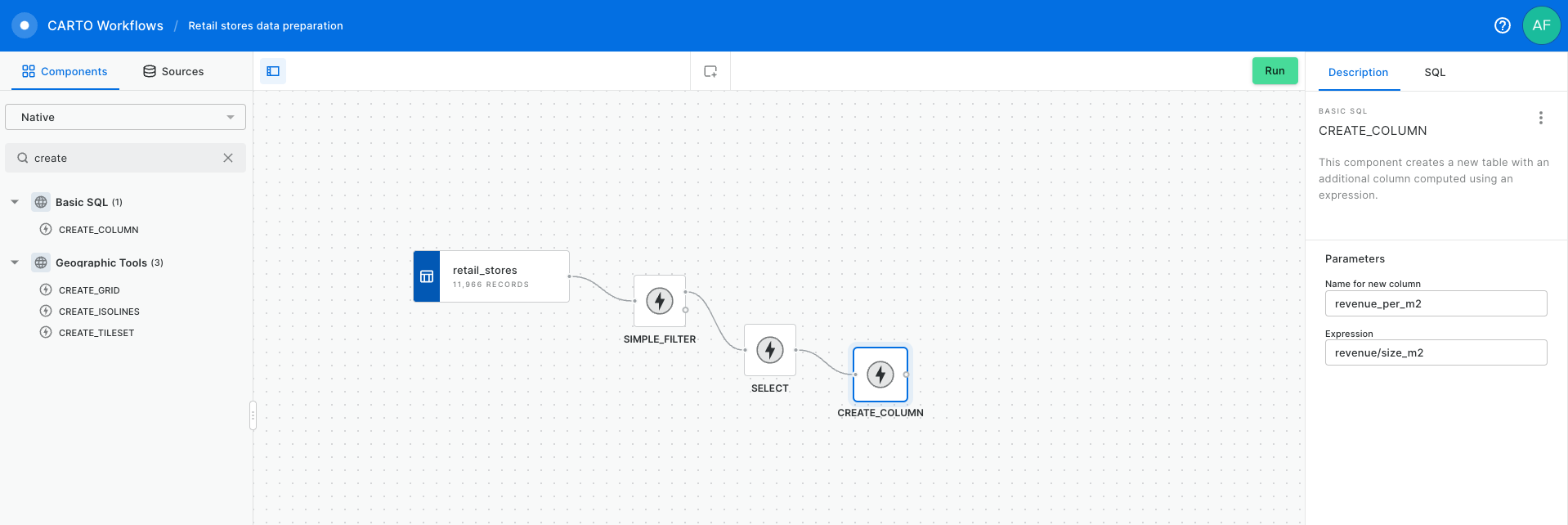Open the help question mark icon
Image resolution: width=1568 pixels, height=525 pixels.
1502,25
